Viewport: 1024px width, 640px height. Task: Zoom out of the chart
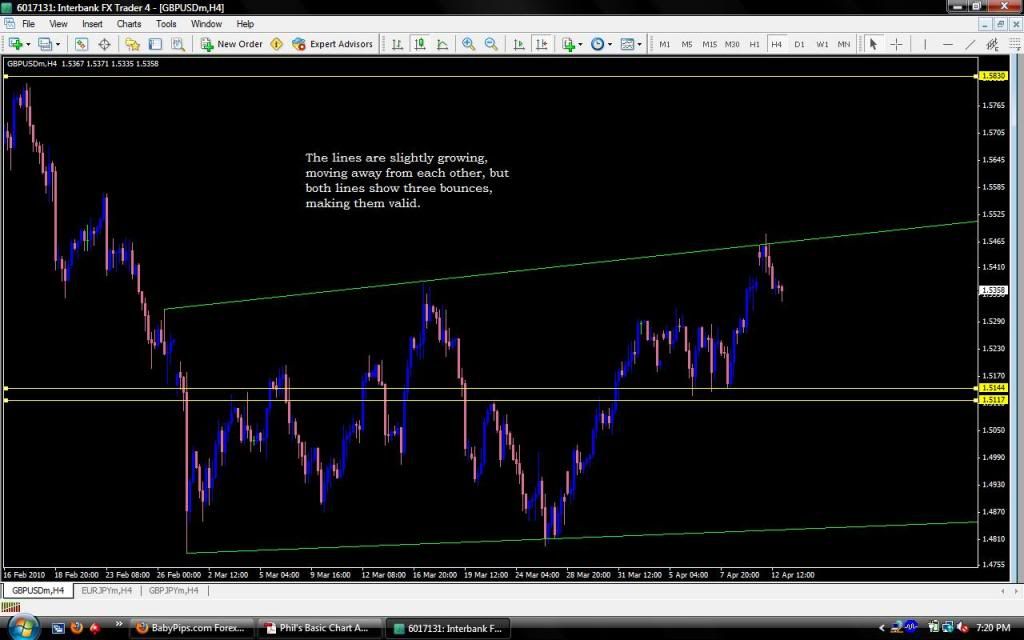click(x=491, y=44)
